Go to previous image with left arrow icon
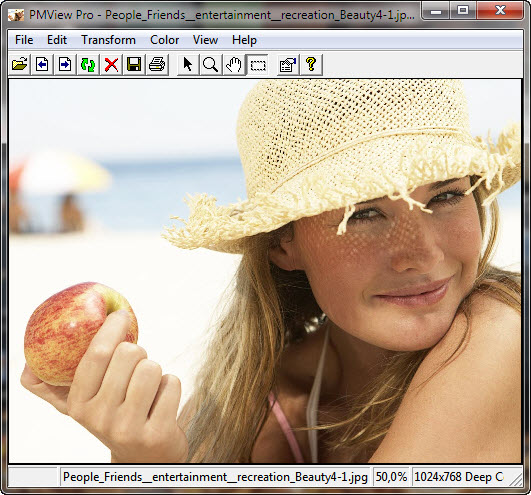 [x=42, y=64]
